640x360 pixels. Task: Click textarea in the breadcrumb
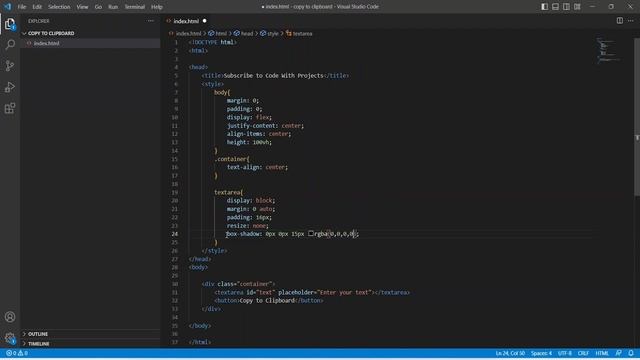(302, 33)
